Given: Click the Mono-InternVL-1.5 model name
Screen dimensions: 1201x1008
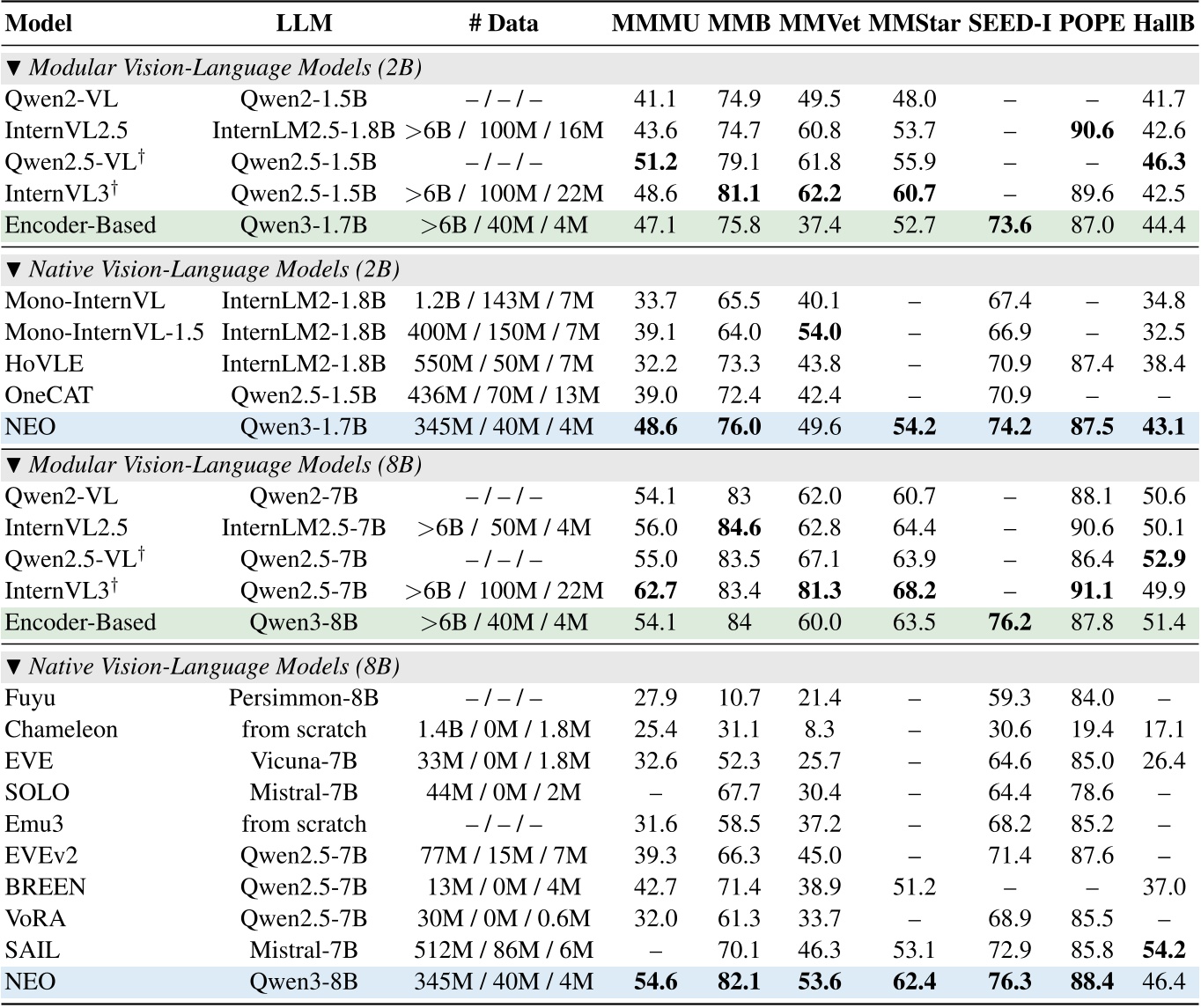Looking at the screenshot, I should click(104, 332).
